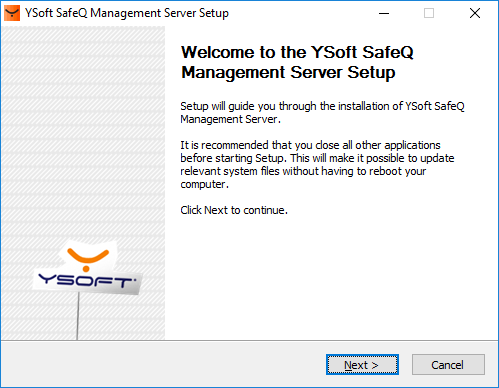Close the setup window with the X
Image resolution: width=499 pixels, height=388 pixels.
(475, 13)
